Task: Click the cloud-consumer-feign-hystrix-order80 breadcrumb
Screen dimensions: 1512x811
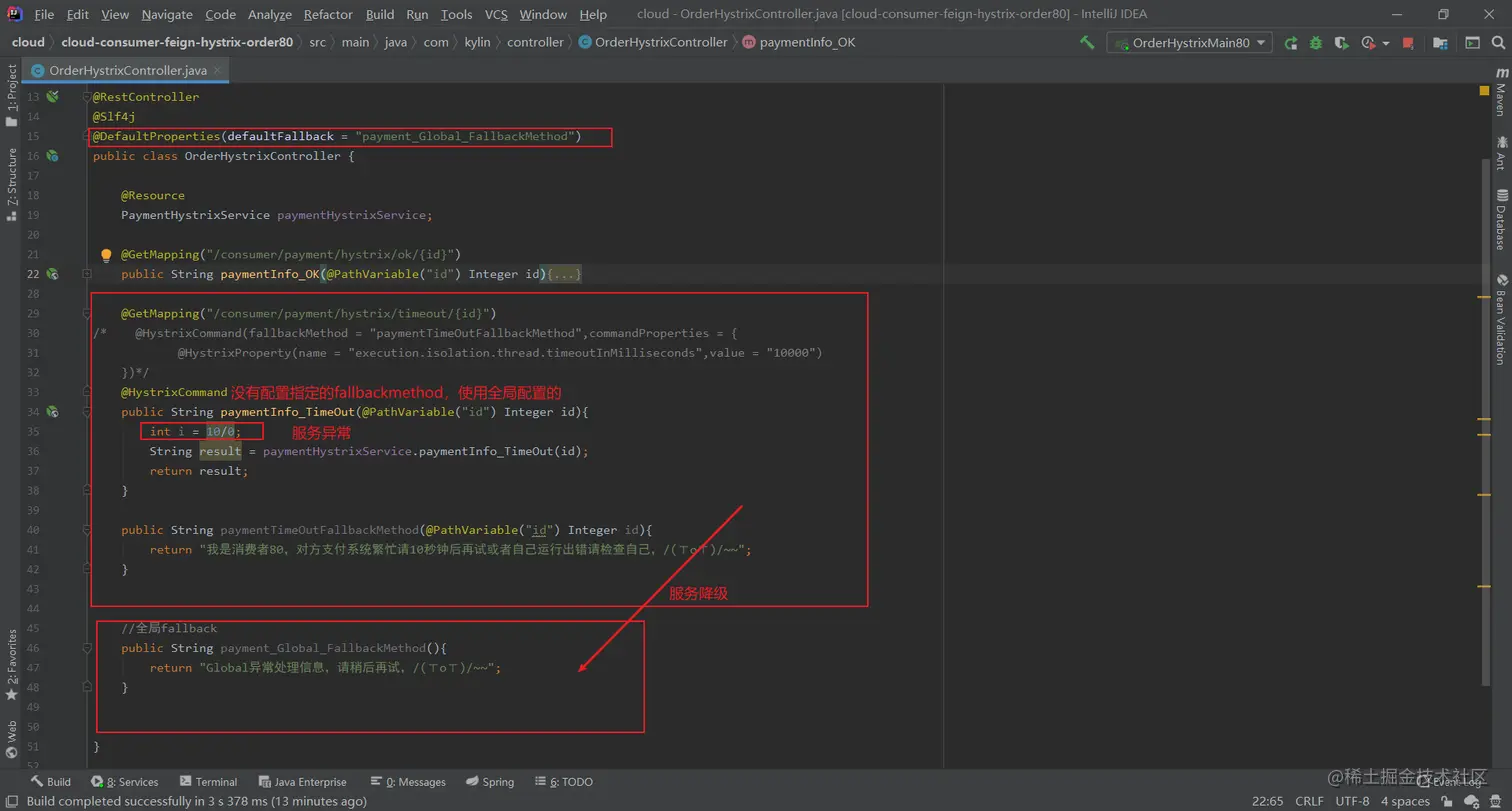Action: click(x=177, y=42)
